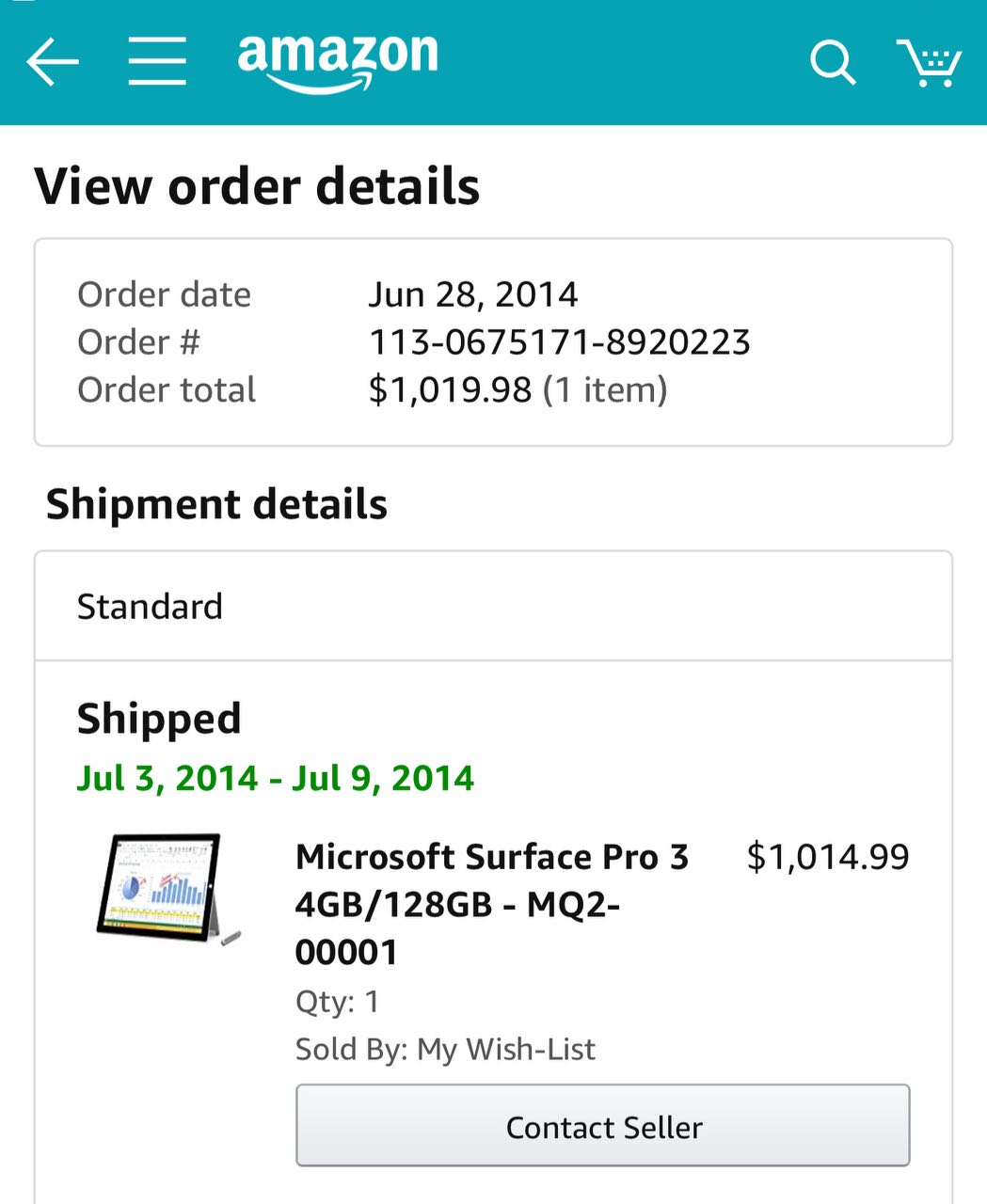The height and width of the screenshot is (1204, 987).
Task: Tap the Amazon logo
Action: click(338, 62)
